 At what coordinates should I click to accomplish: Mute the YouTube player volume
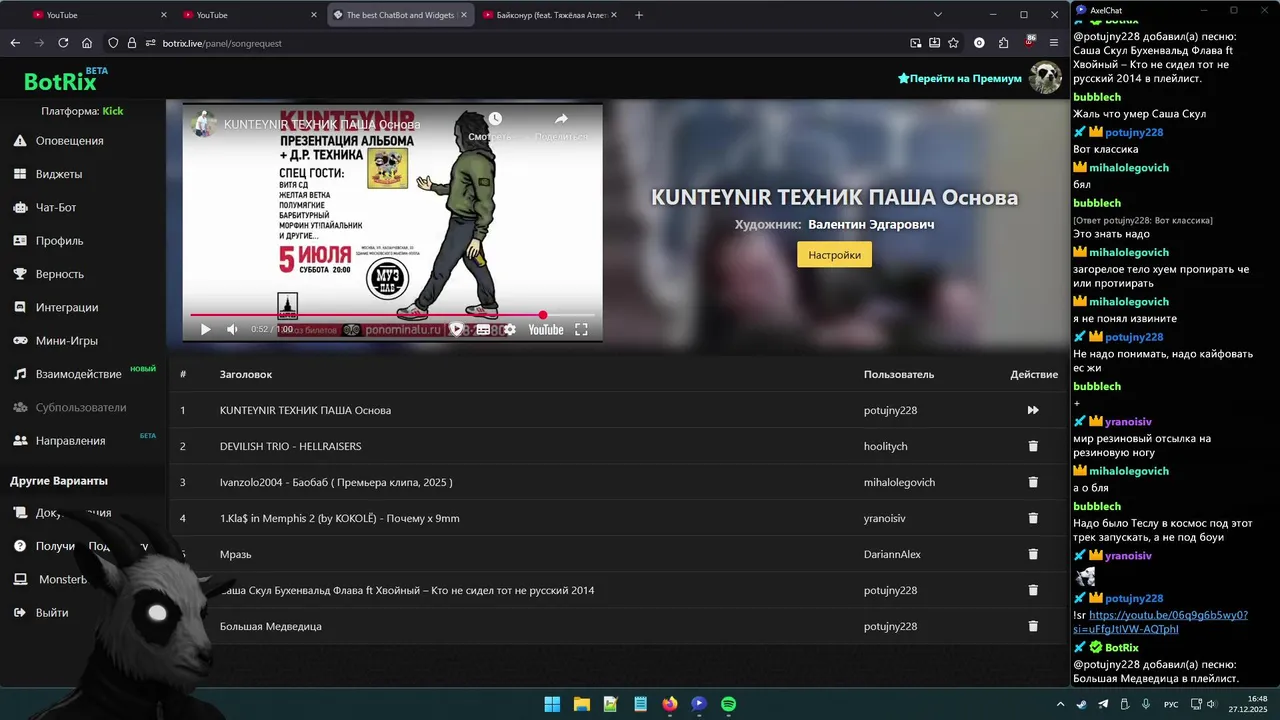[x=232, y=329]
